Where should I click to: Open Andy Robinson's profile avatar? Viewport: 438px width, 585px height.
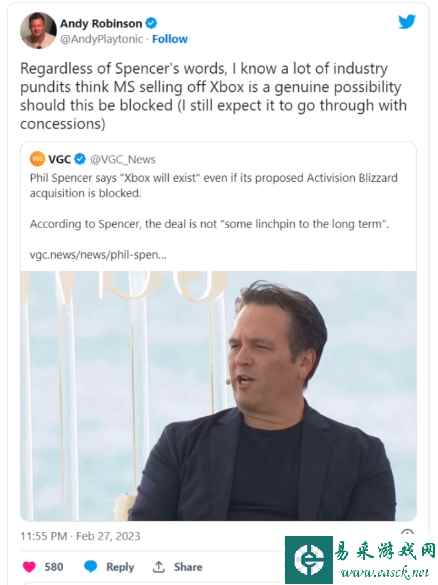(x=38, y=30)
